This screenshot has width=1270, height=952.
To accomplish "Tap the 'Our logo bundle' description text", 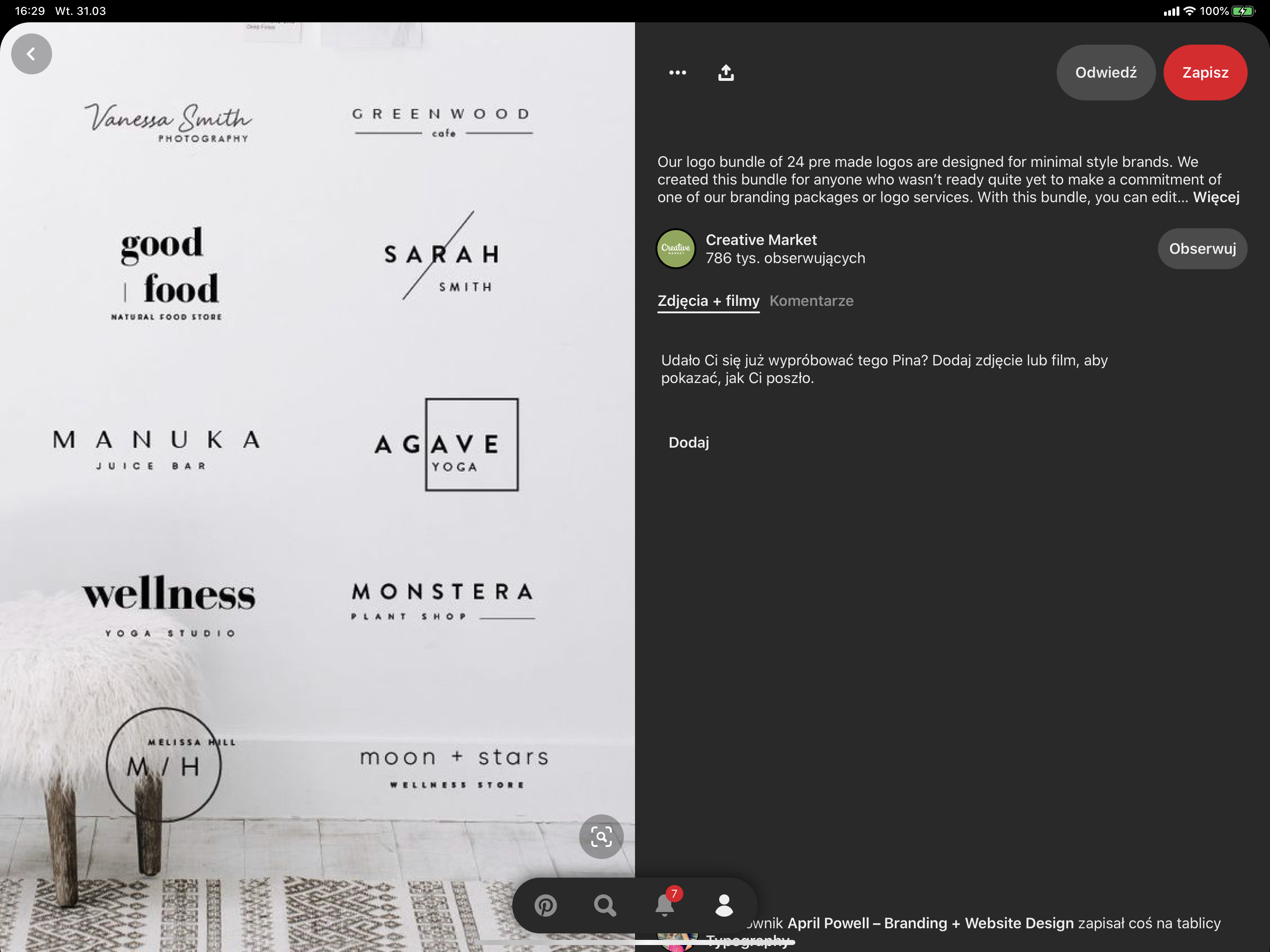I will (x=948, y=180).
